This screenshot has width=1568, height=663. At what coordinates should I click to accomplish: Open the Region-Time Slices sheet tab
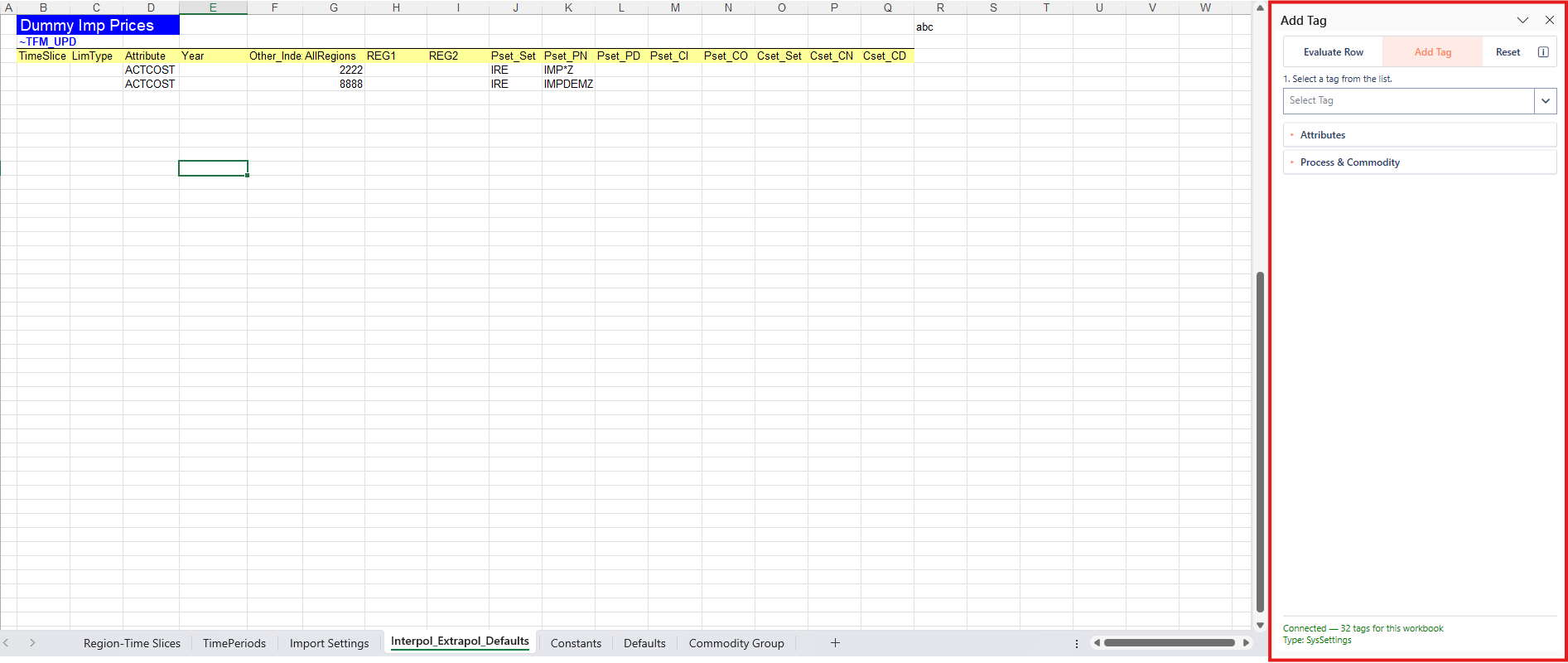point(132,643)
